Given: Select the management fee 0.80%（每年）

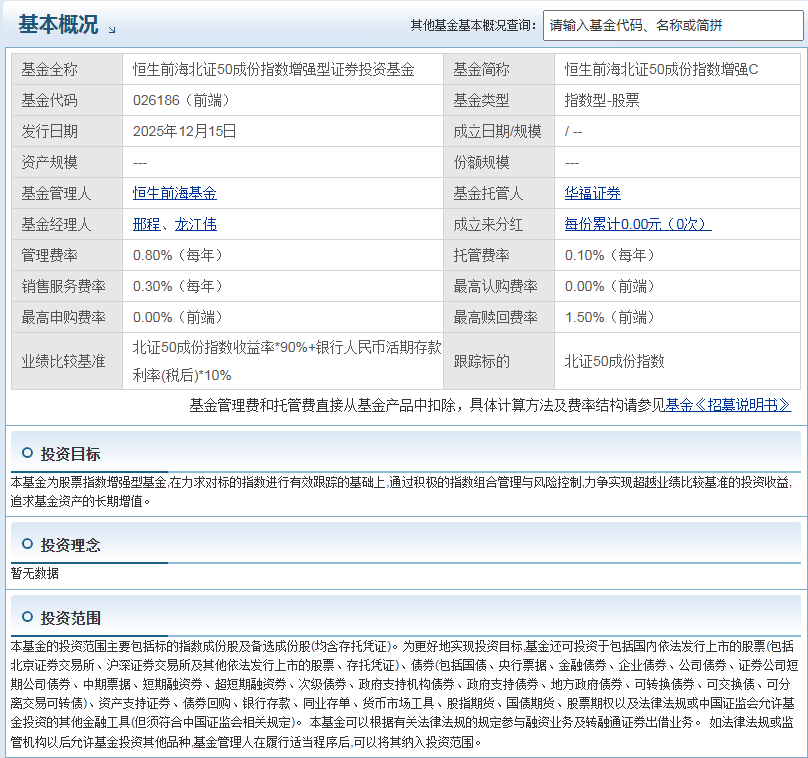Looking at the screenshot, I should pyautogui.click(x=178, y=255).
